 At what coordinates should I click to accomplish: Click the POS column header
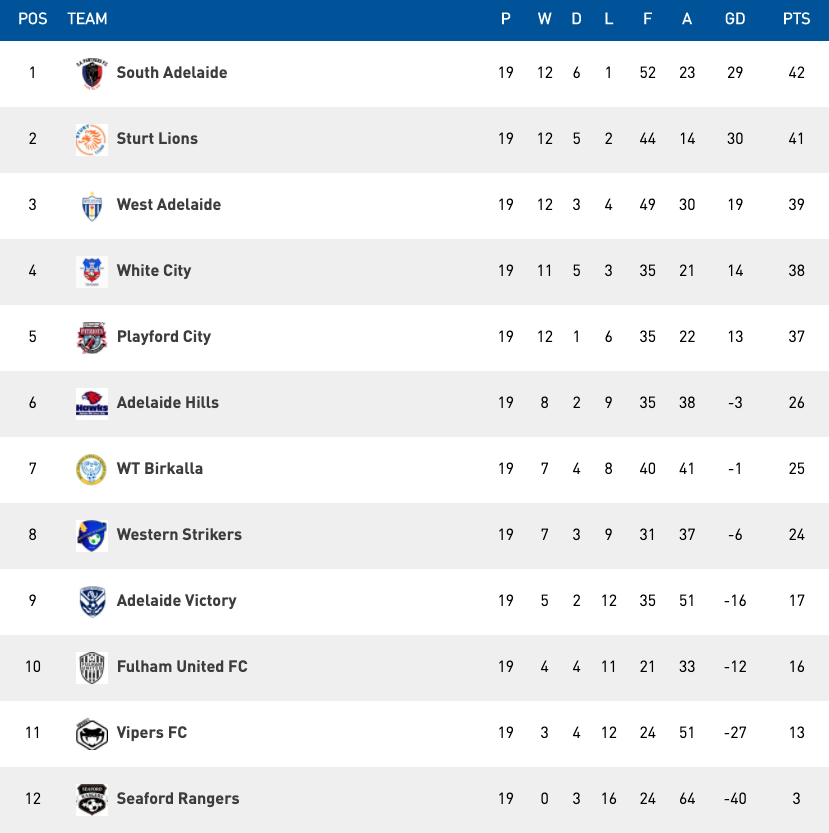(x=33, y=19)
